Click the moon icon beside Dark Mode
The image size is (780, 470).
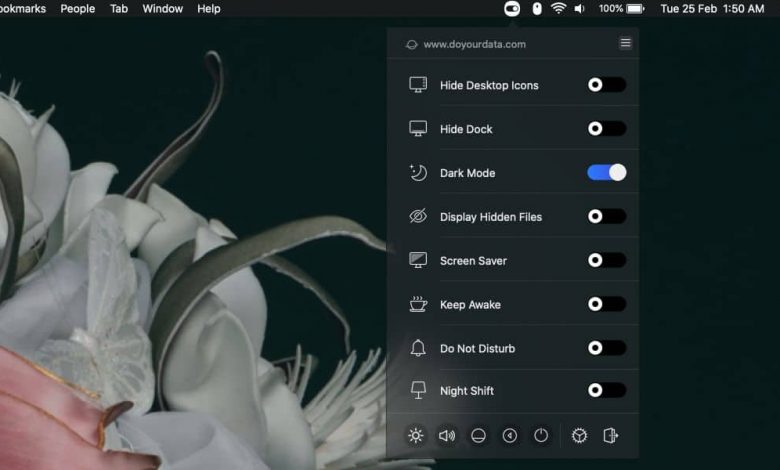tap(418, 173)
